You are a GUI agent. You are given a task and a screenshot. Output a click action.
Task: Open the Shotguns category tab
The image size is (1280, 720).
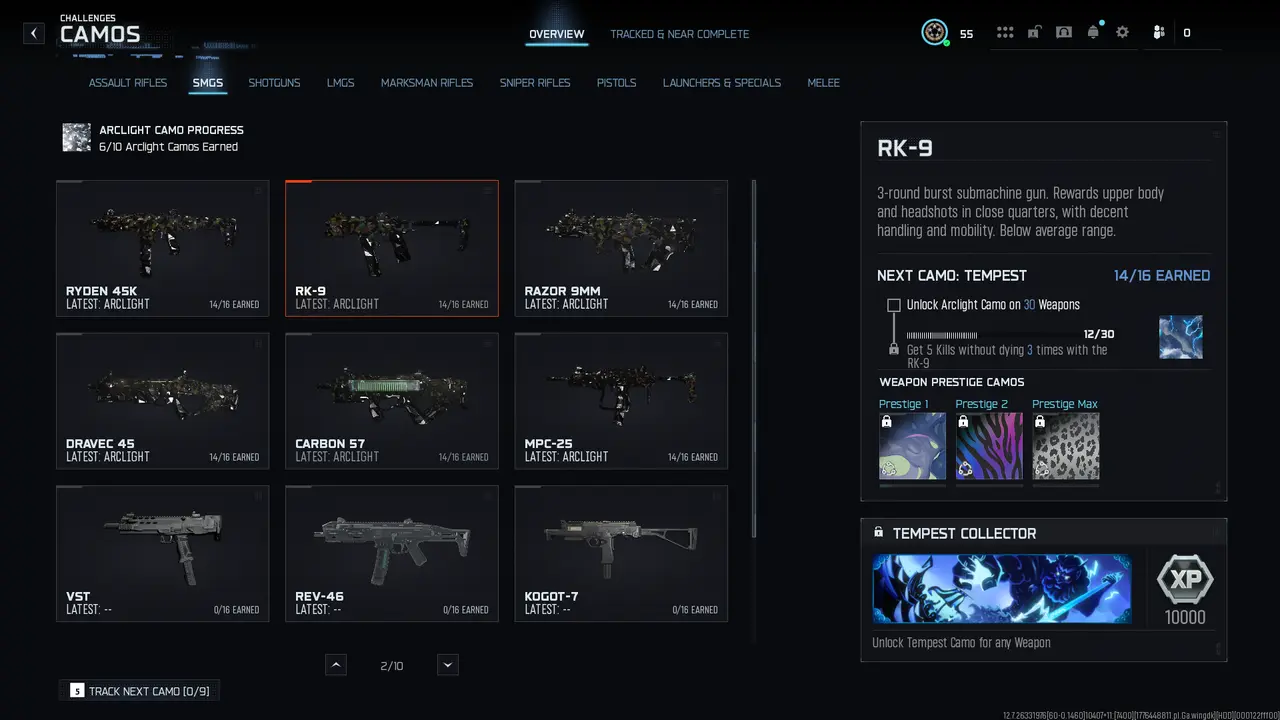click(x=274, y=83)
